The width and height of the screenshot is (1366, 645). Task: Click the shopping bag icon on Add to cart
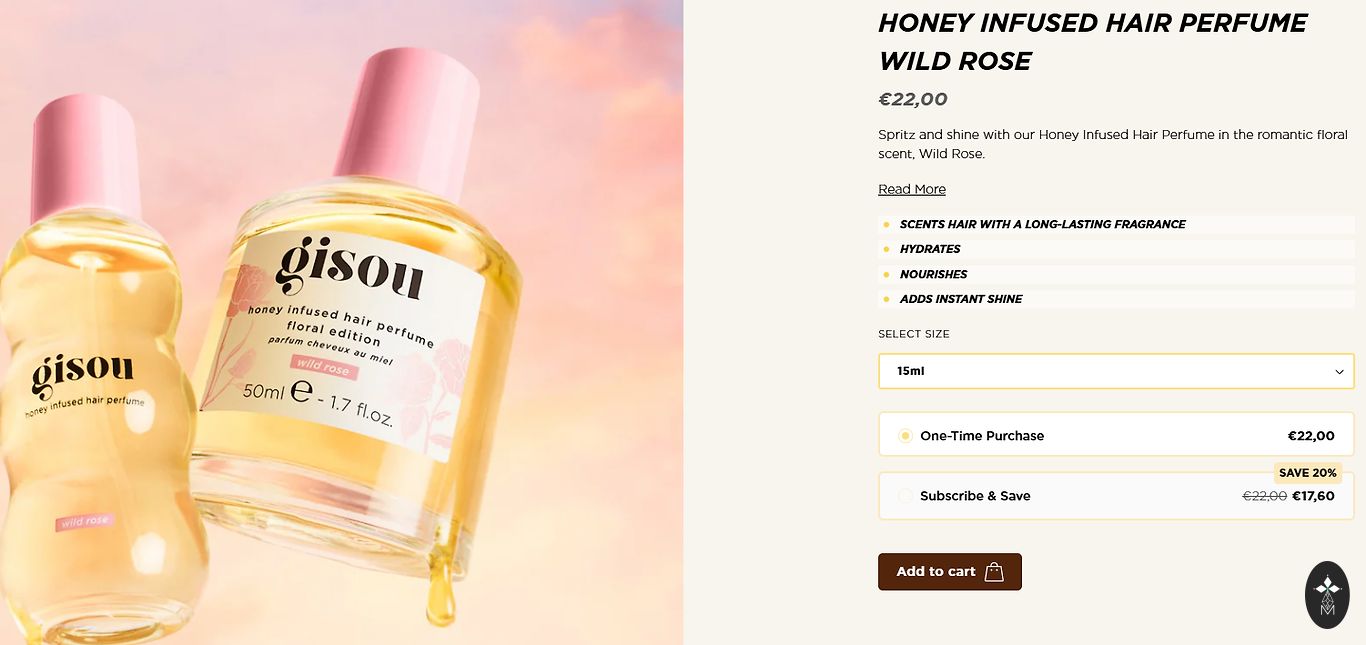point(994,572)
